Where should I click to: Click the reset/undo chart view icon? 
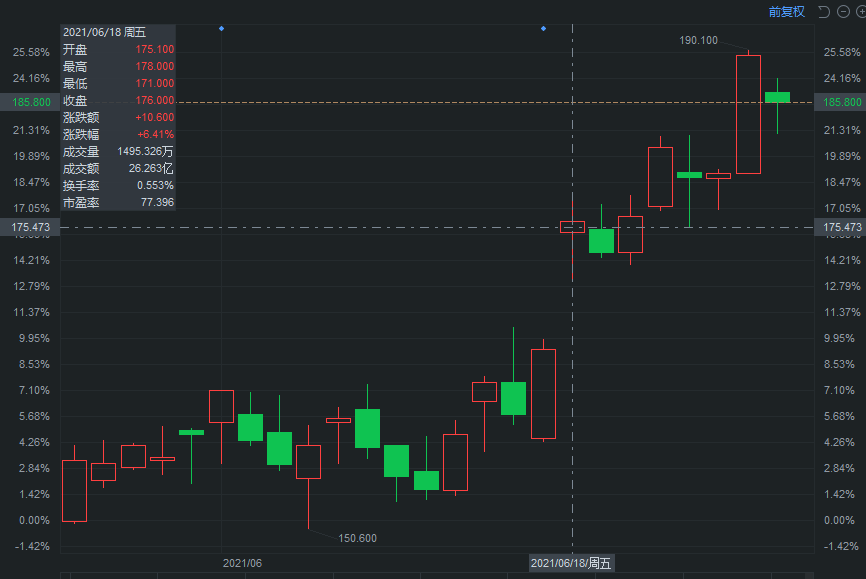tap(824, 12)
